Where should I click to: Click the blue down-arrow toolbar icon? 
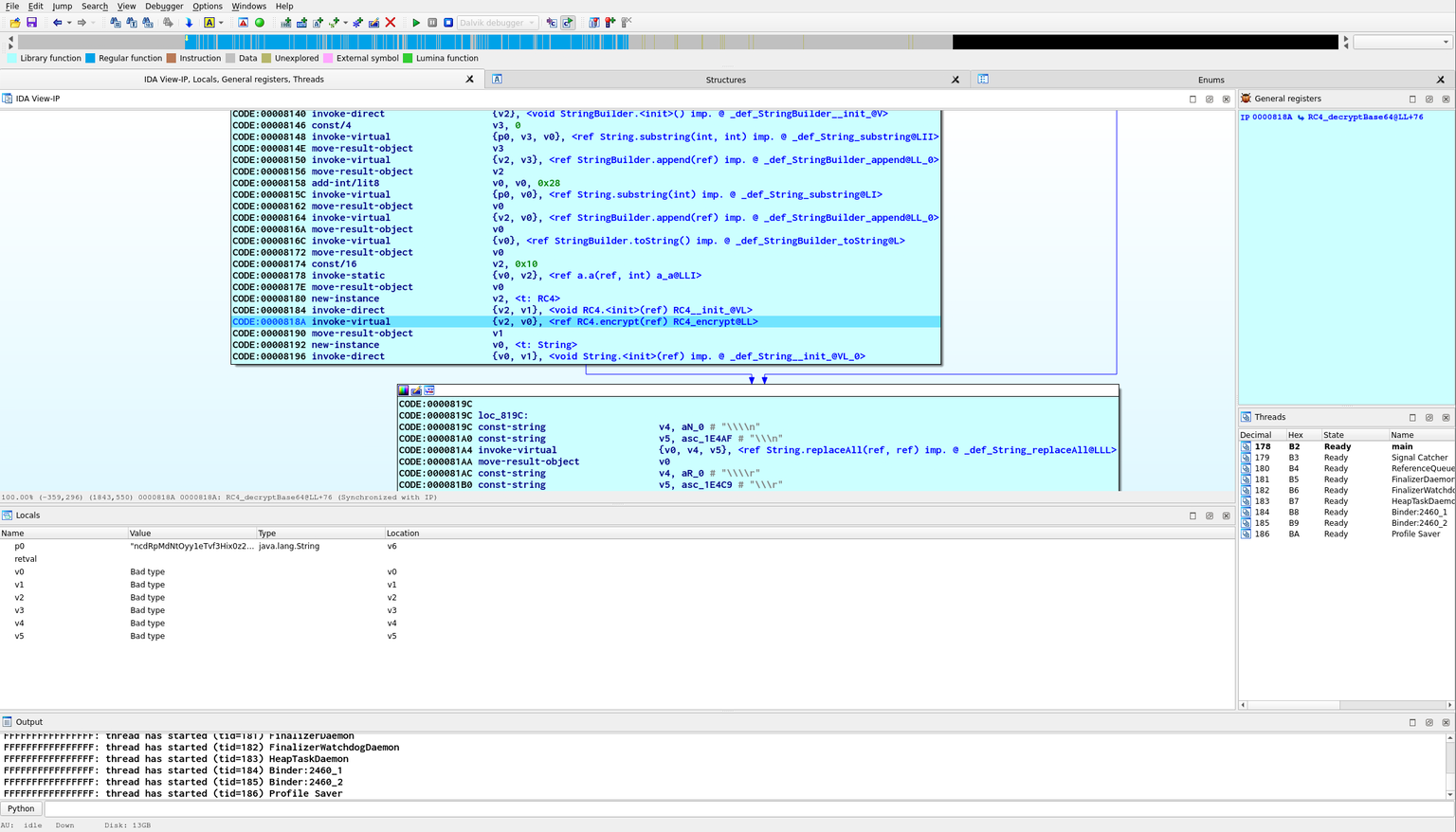pos(189,23)
